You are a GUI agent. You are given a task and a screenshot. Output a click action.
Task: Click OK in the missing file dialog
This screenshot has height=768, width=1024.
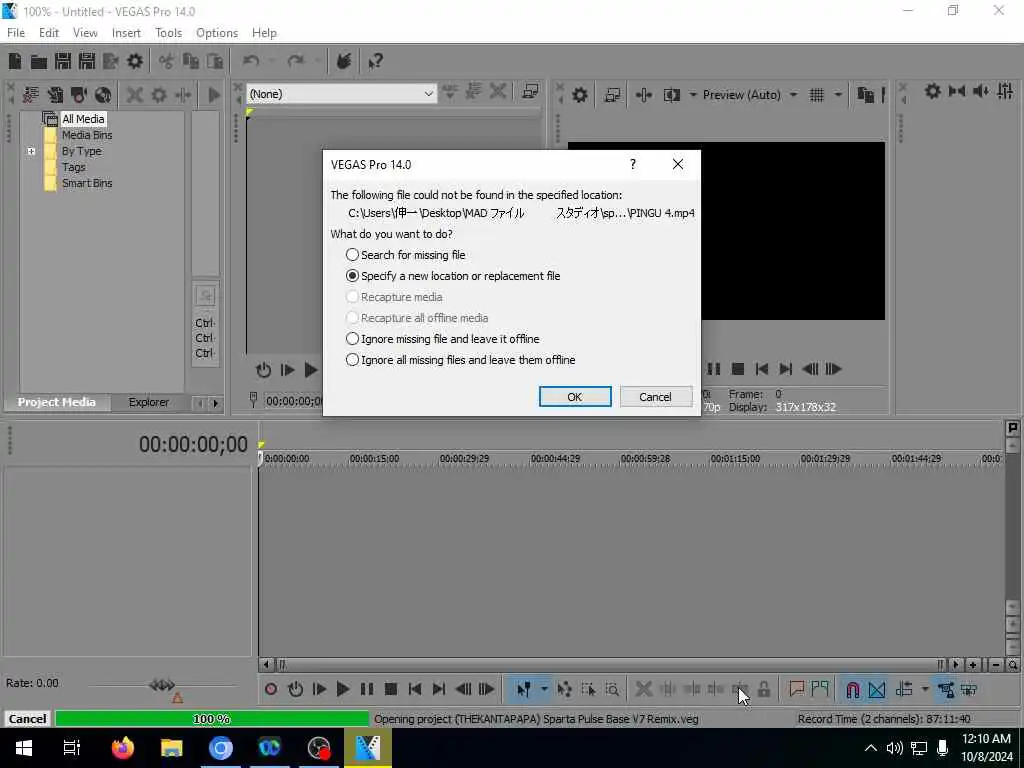(x=575, y=396)
